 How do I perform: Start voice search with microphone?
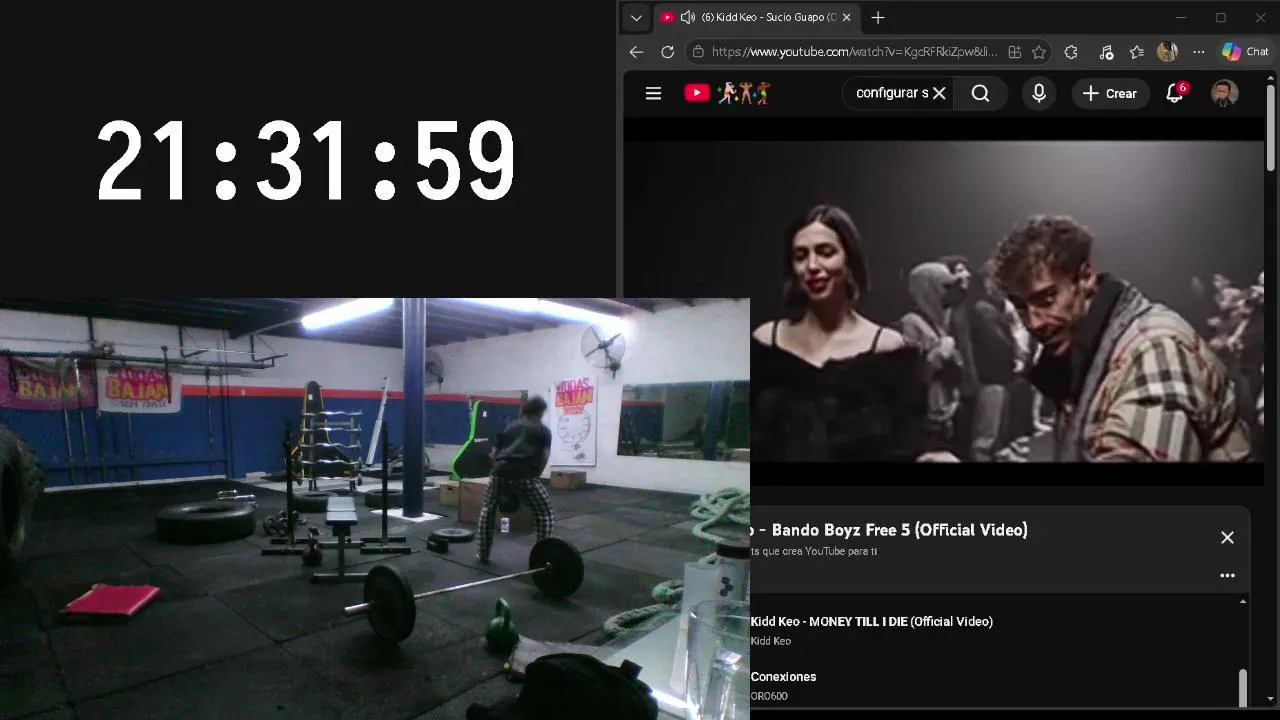tap(1039, 93)
